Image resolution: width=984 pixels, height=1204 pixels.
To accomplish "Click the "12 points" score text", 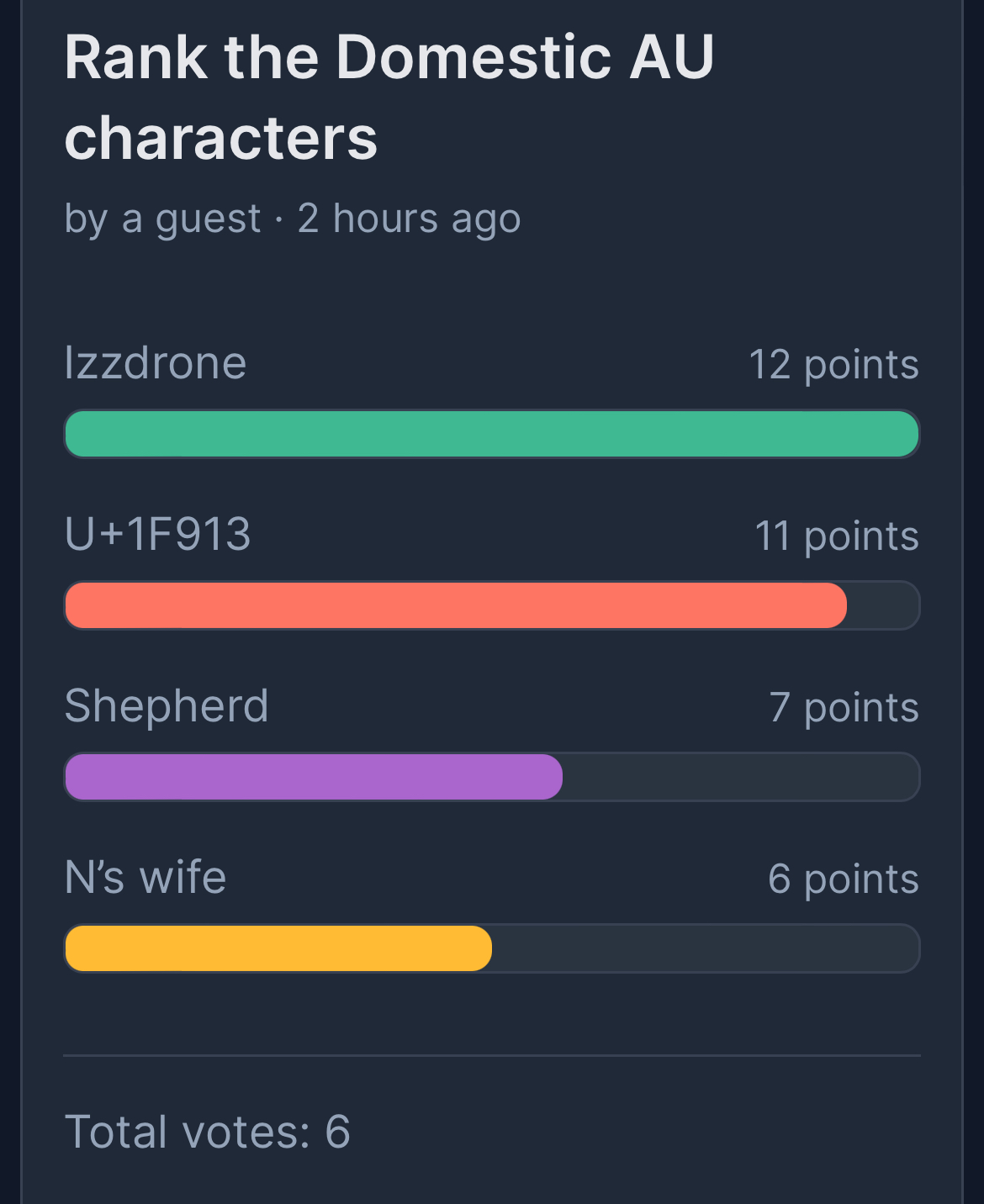I will coord(833,365).
